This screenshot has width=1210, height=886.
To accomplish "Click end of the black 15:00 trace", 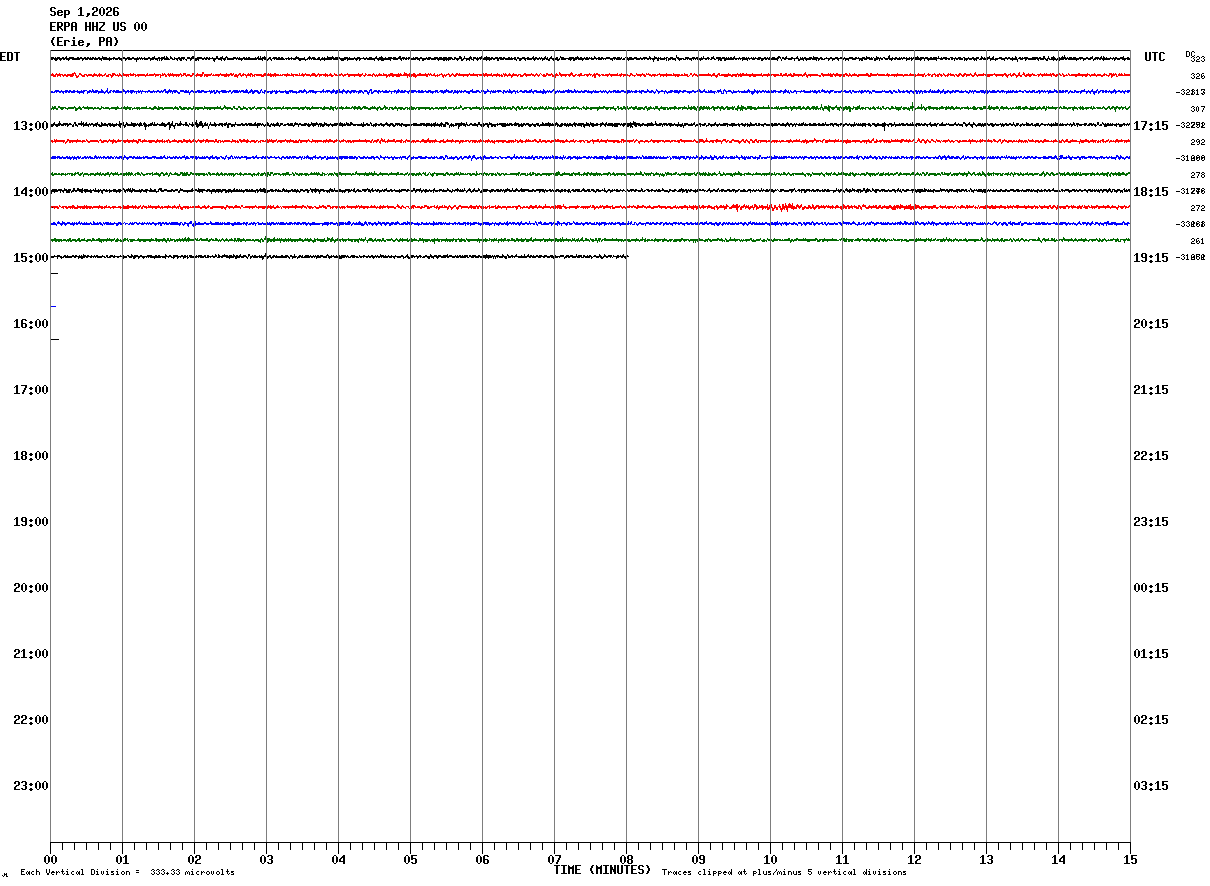I will pyautogui.click(x=627, y=257).
